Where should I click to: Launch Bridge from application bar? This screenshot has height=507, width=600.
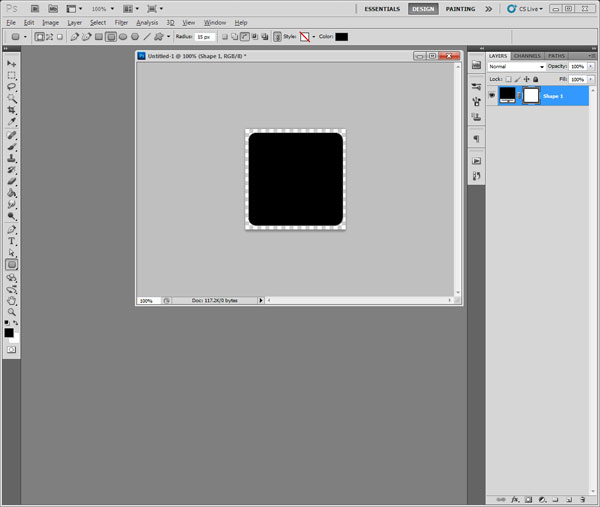click(35, 8)
